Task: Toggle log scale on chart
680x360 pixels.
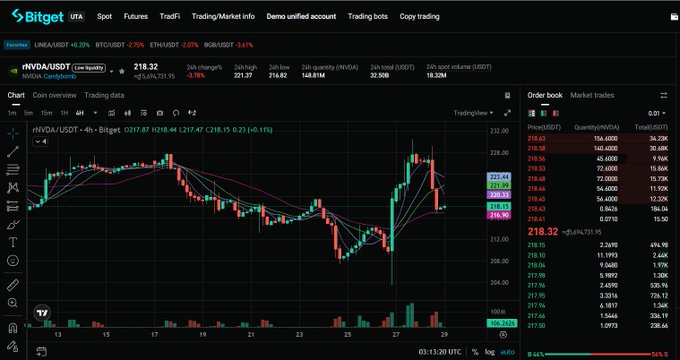Action: 490,352
